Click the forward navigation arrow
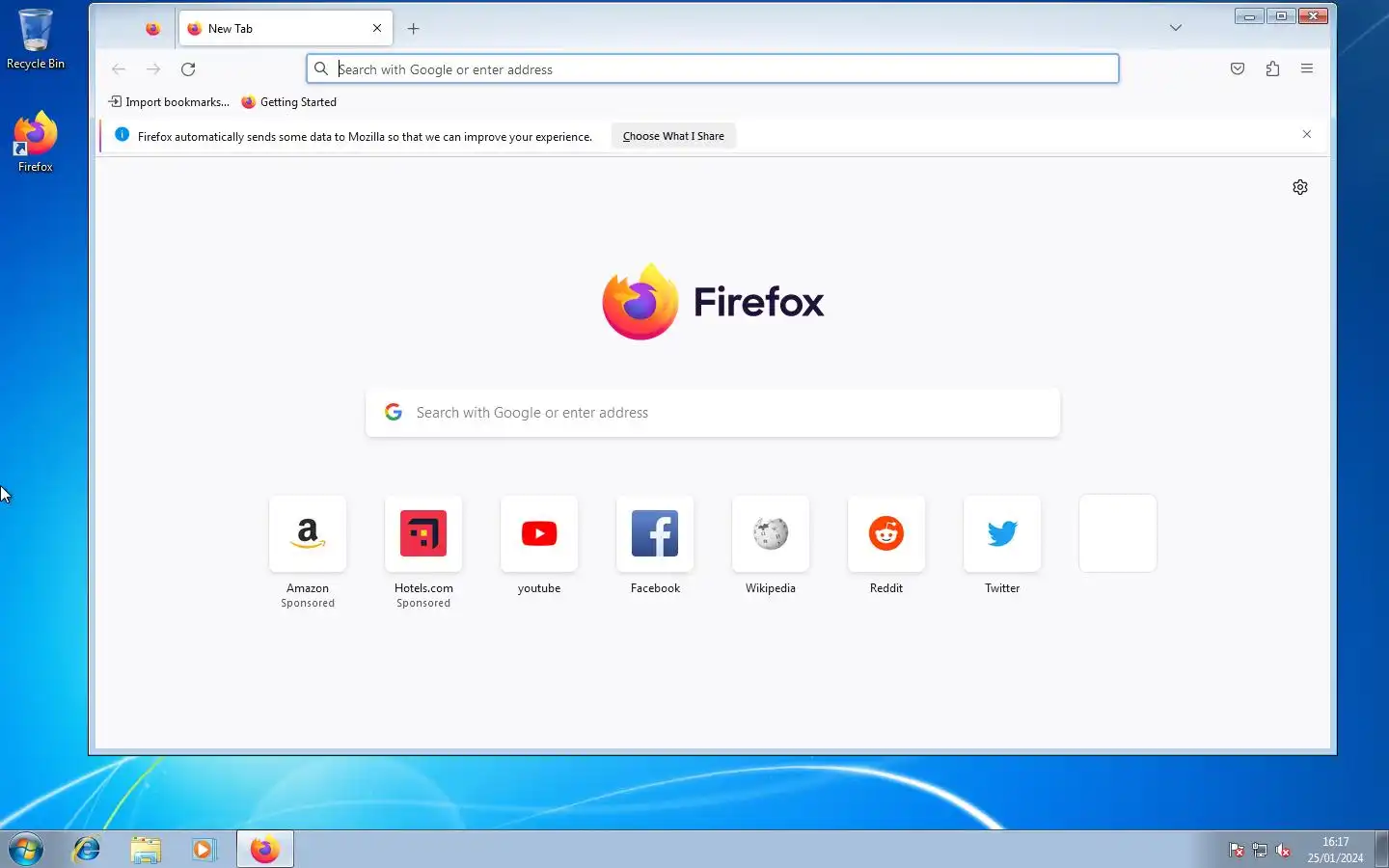 [153, 68]
